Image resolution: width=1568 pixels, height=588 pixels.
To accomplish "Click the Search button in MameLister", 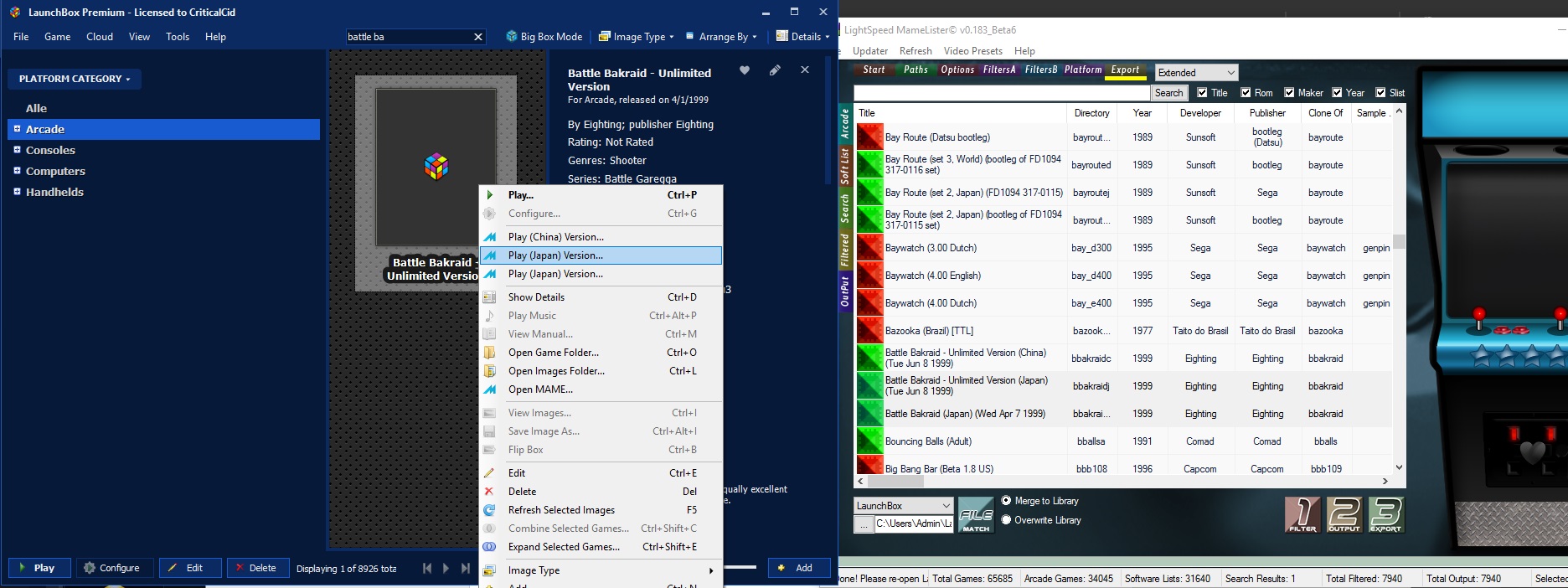I will [x=1168, y=93].
